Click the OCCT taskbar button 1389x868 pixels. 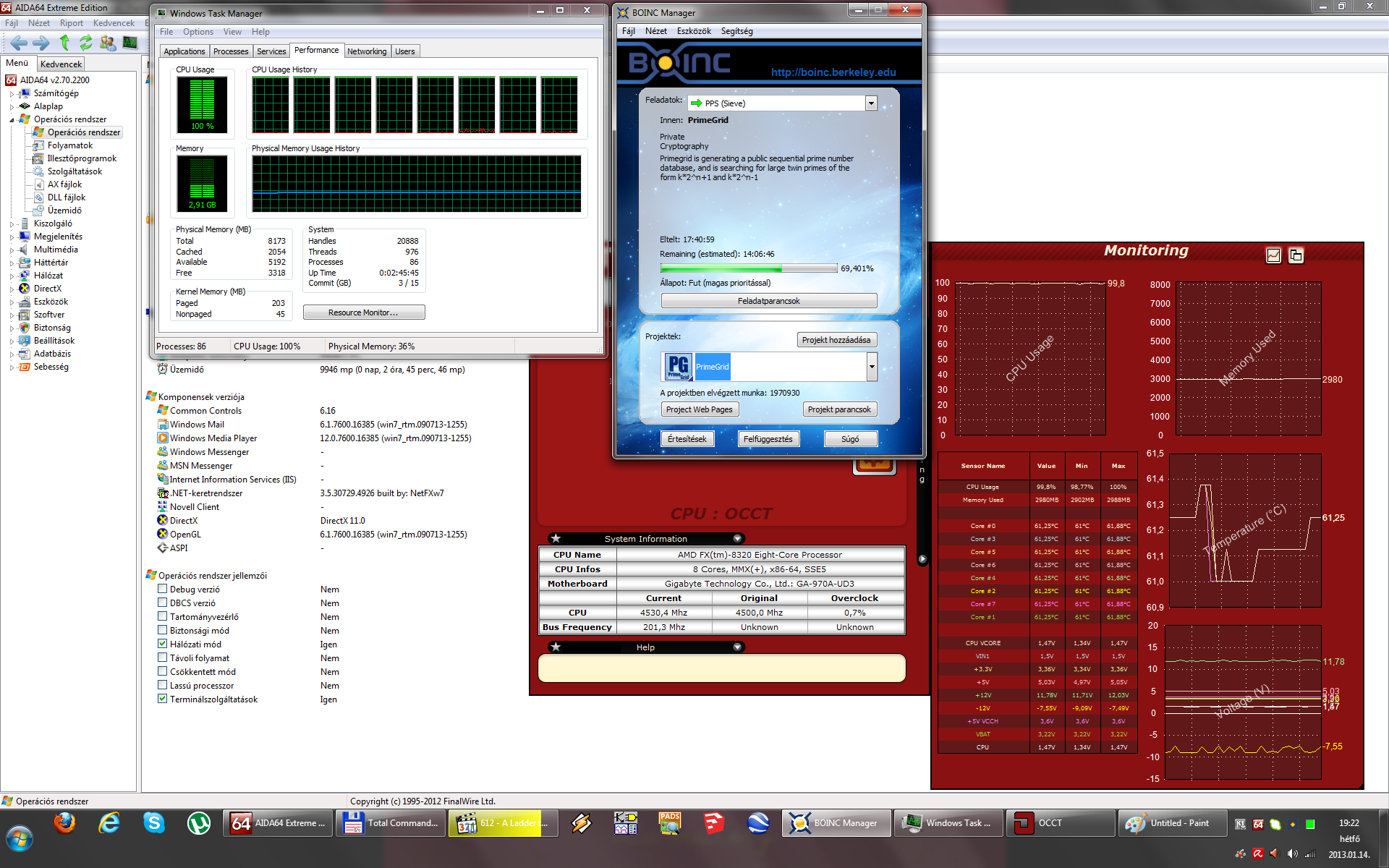click(x=1062, y=823)
